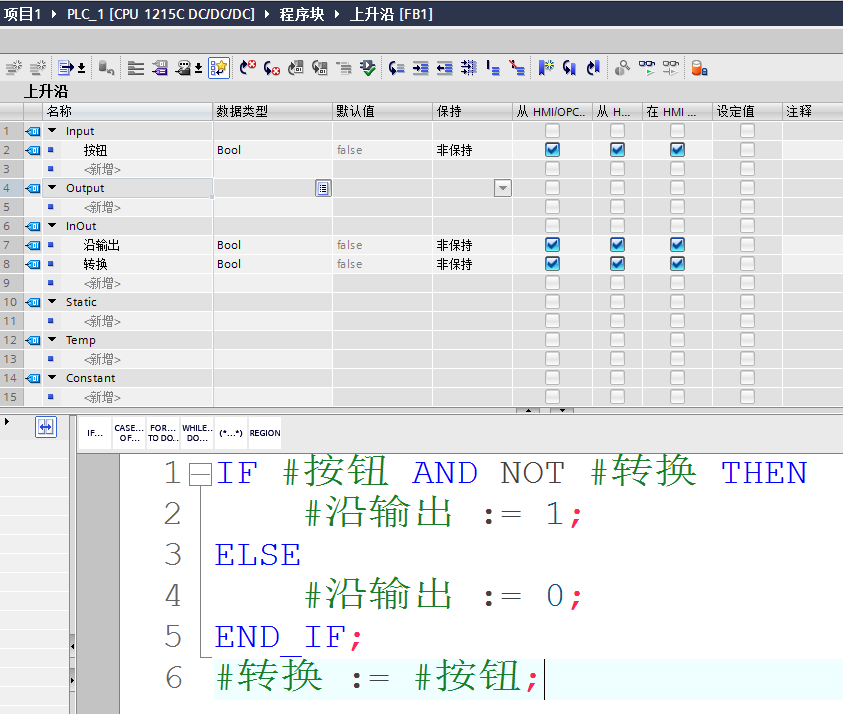Uncheck HMI/OPC access for 按钮 row
843x714 pixels.
552,150
